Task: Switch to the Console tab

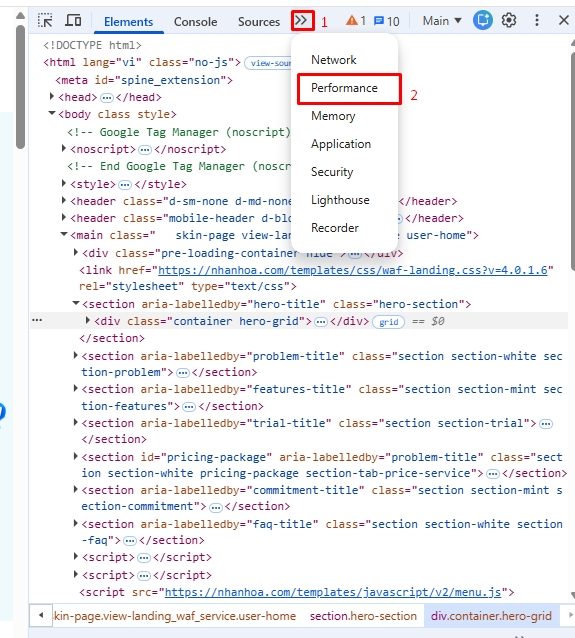Action: 195,22
